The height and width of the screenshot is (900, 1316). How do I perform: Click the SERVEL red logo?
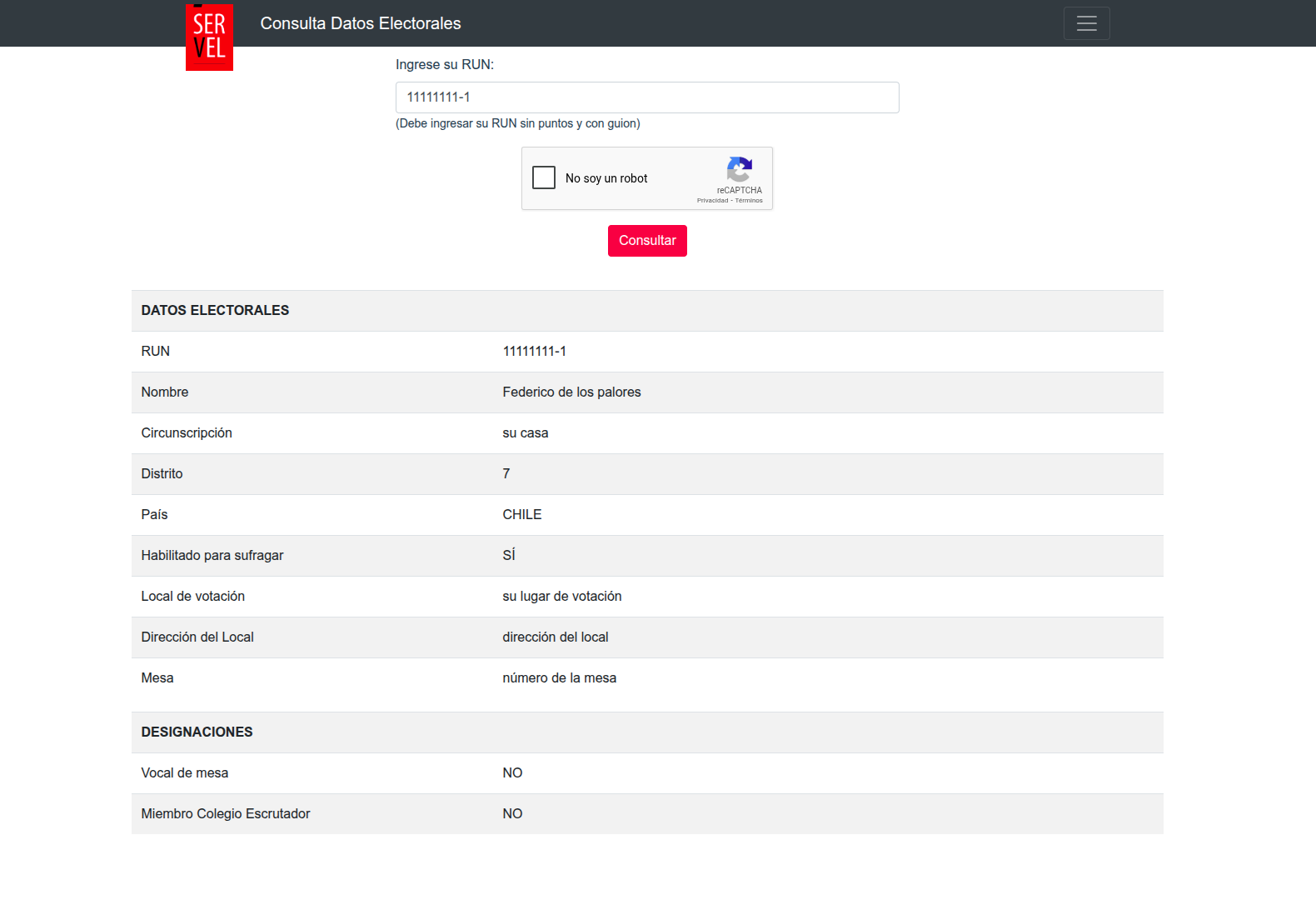click(209, 37)
